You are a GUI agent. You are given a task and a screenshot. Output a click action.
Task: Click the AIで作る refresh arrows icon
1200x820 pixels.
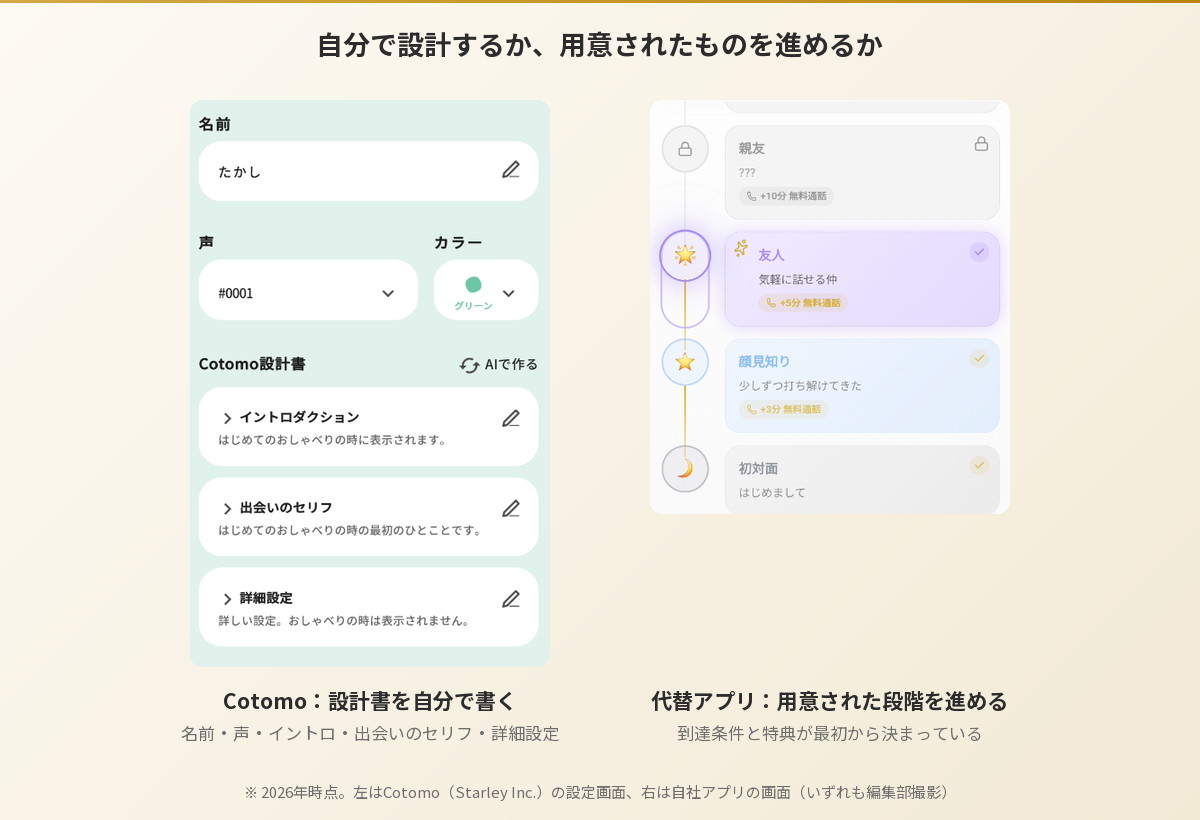click(469, 365)
